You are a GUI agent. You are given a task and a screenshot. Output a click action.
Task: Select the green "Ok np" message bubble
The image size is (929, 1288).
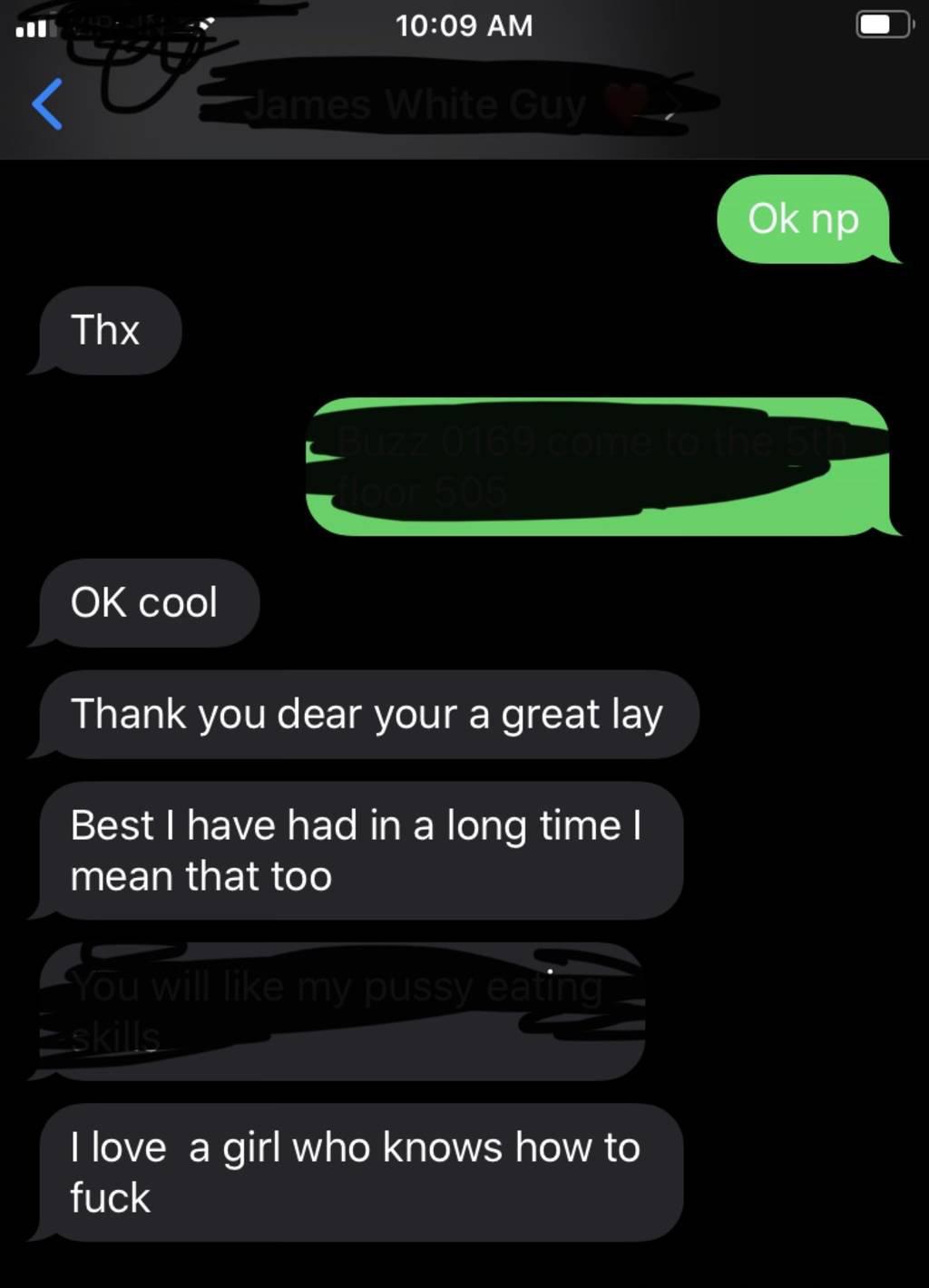804,219
